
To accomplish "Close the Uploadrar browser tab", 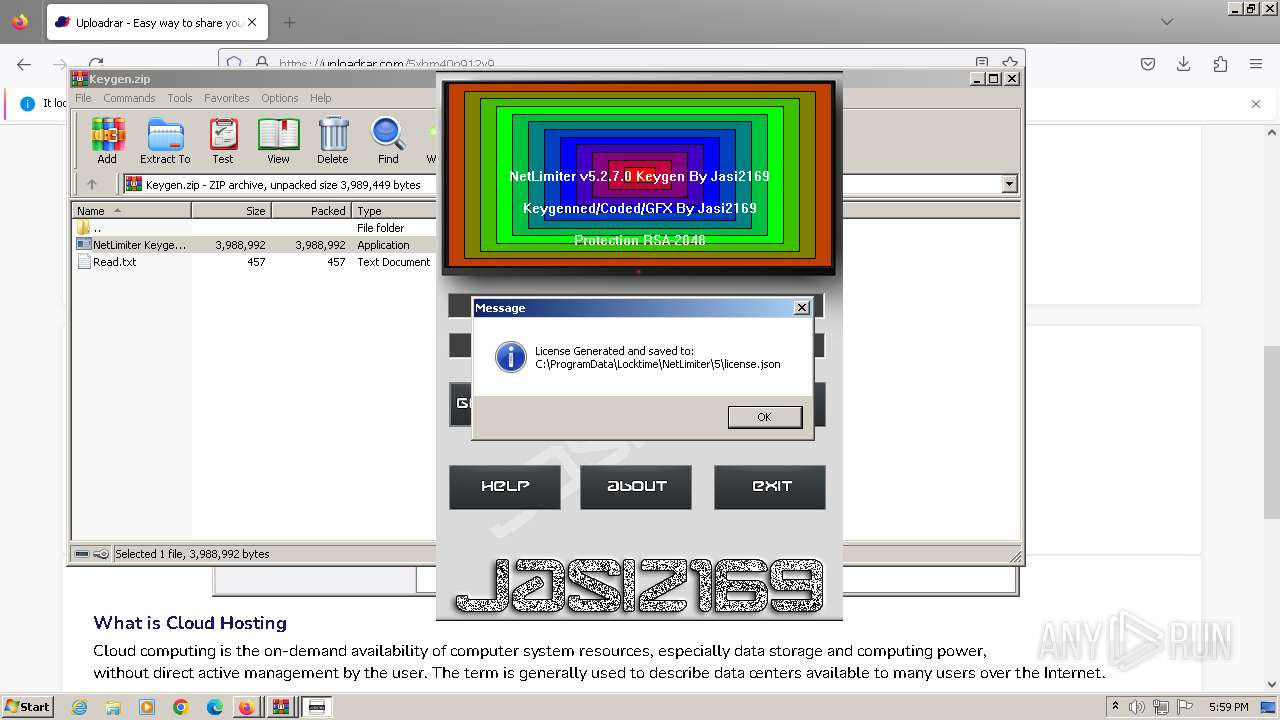I will tap(251, 22).
